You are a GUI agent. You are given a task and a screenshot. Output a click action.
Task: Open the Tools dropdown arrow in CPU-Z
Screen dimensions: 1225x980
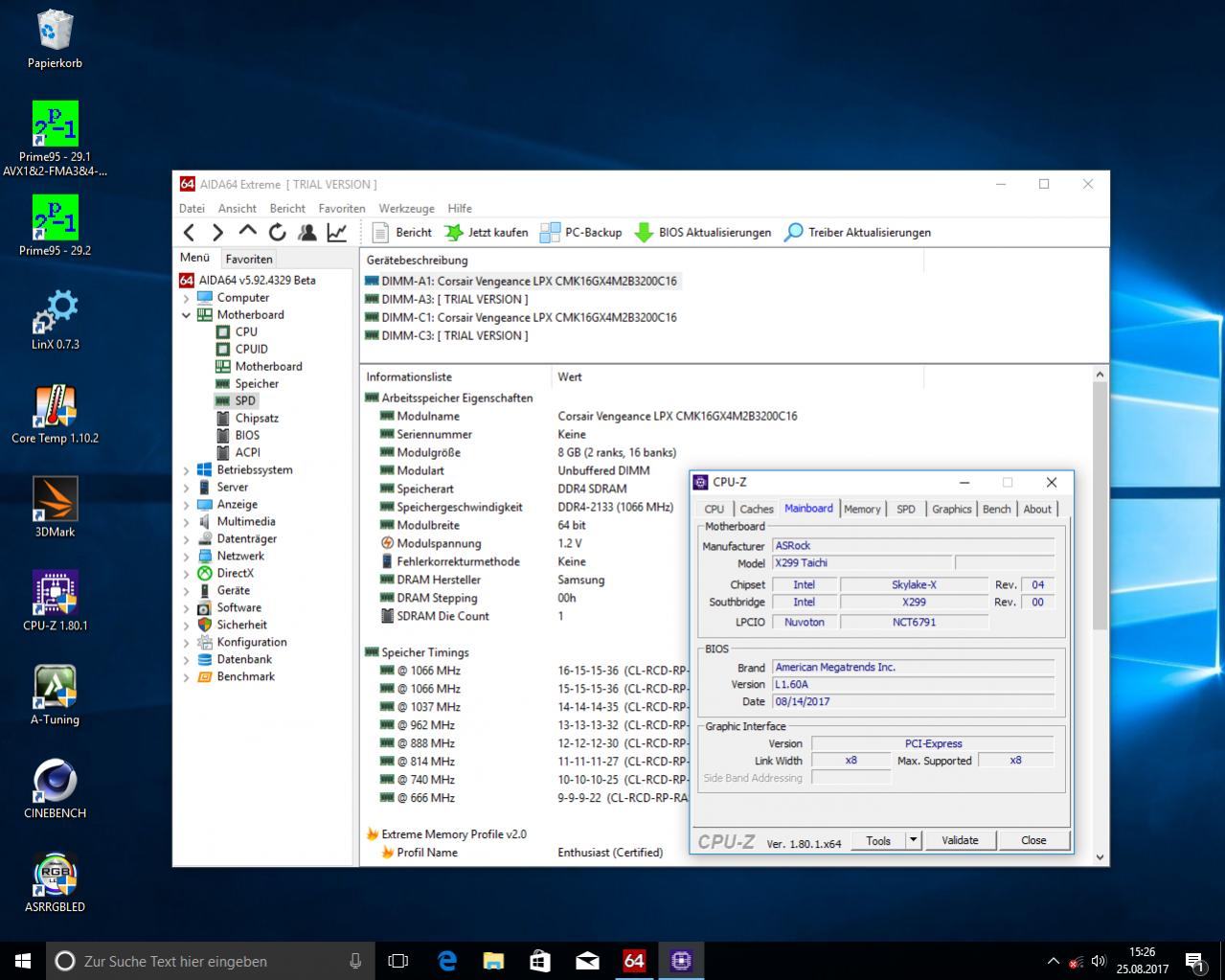[x=914, y=840]
